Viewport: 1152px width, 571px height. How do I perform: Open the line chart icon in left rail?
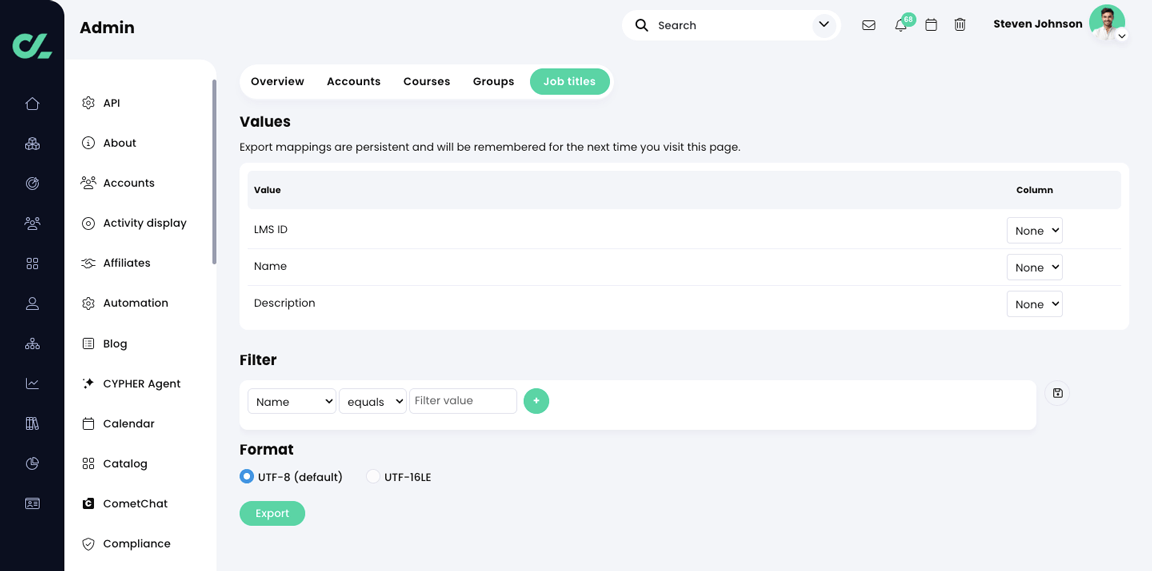(32, 383)
